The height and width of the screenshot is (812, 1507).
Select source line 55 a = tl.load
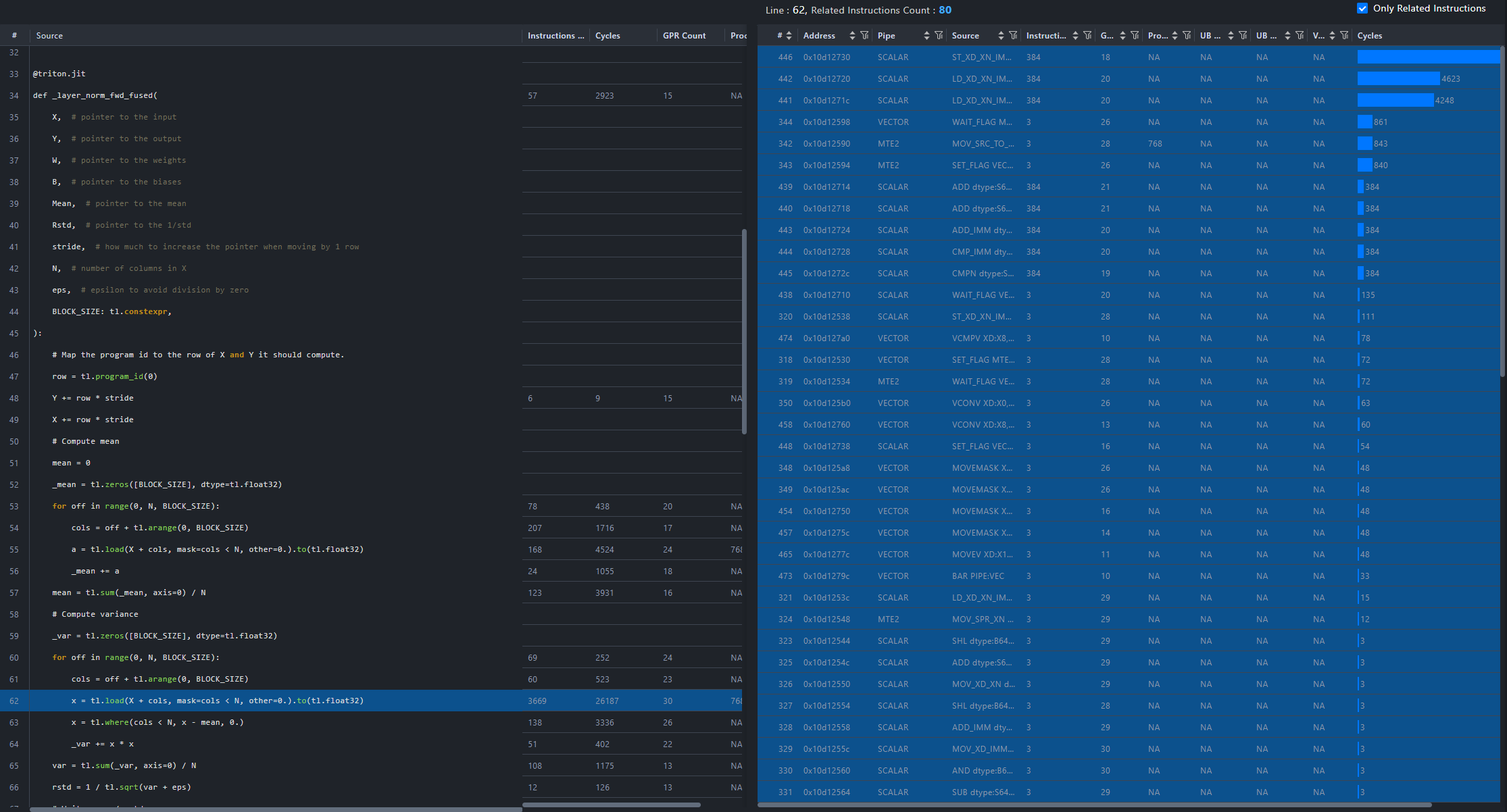coord(371,549)
